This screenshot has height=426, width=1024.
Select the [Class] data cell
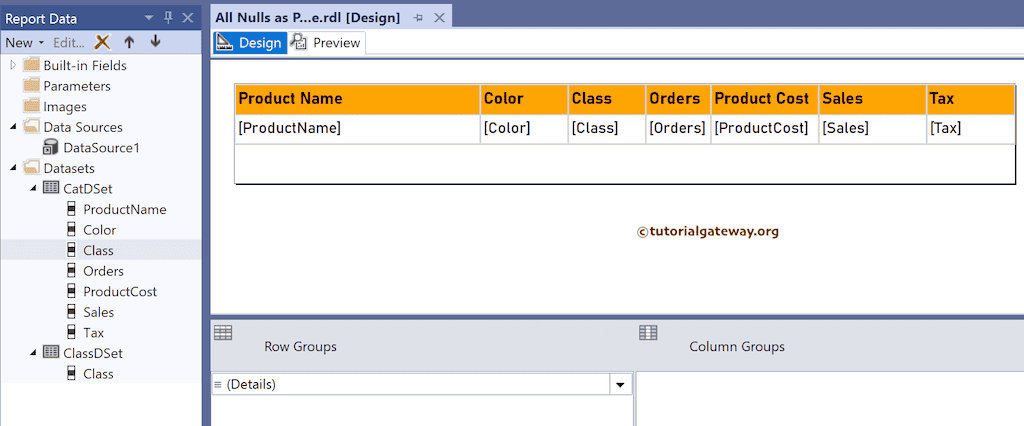click(x=607, y=129)
